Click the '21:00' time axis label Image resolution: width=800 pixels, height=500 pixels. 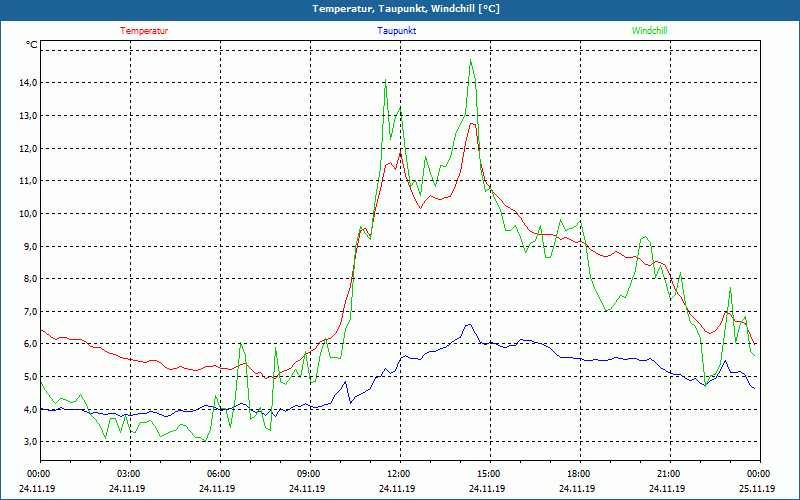tap(670, 474)
